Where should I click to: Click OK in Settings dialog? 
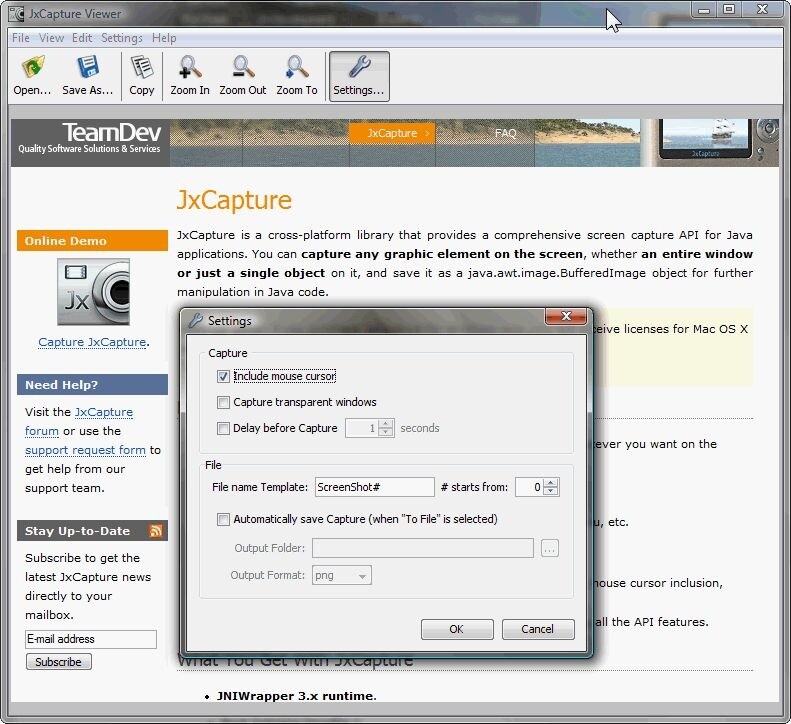[x=457, y=629]
